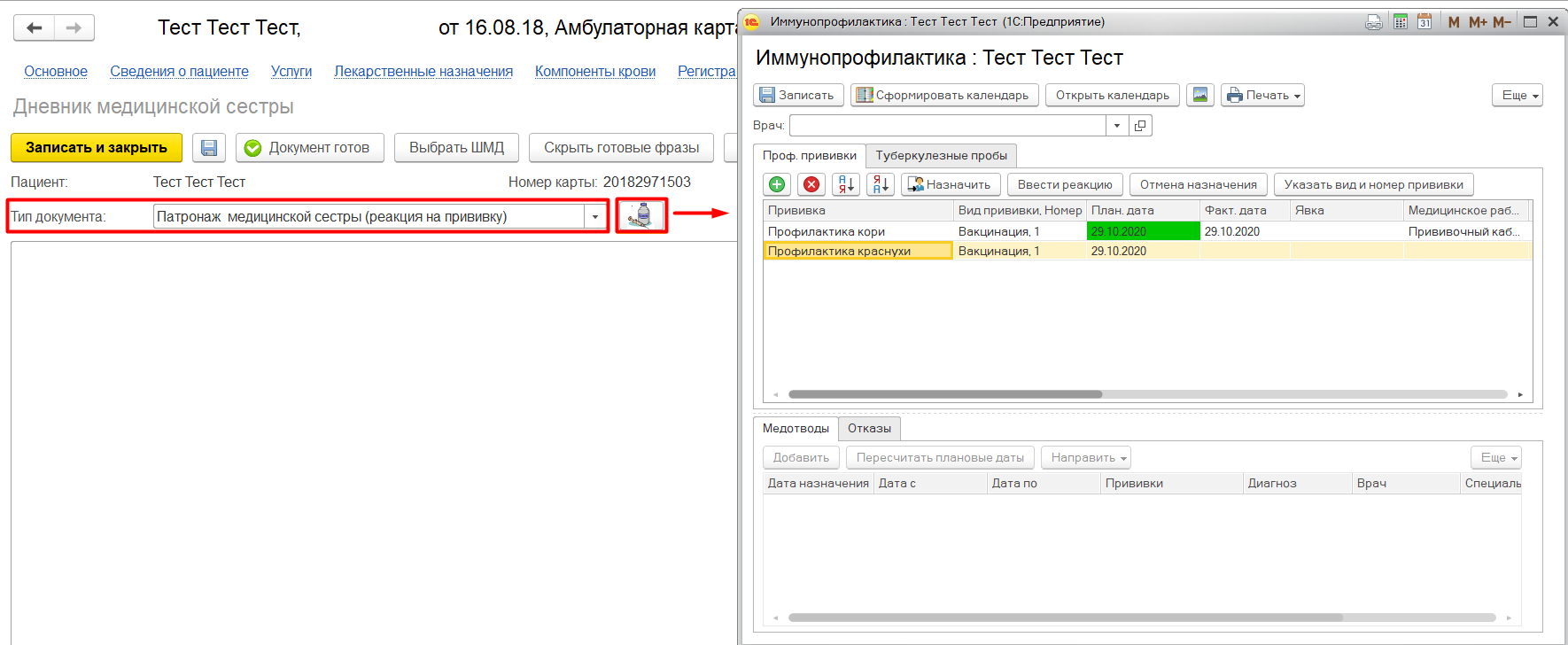Screen dimensions: 1568x645
Task: Open the calculator icon in title bar
Action: pos(1401,22)
